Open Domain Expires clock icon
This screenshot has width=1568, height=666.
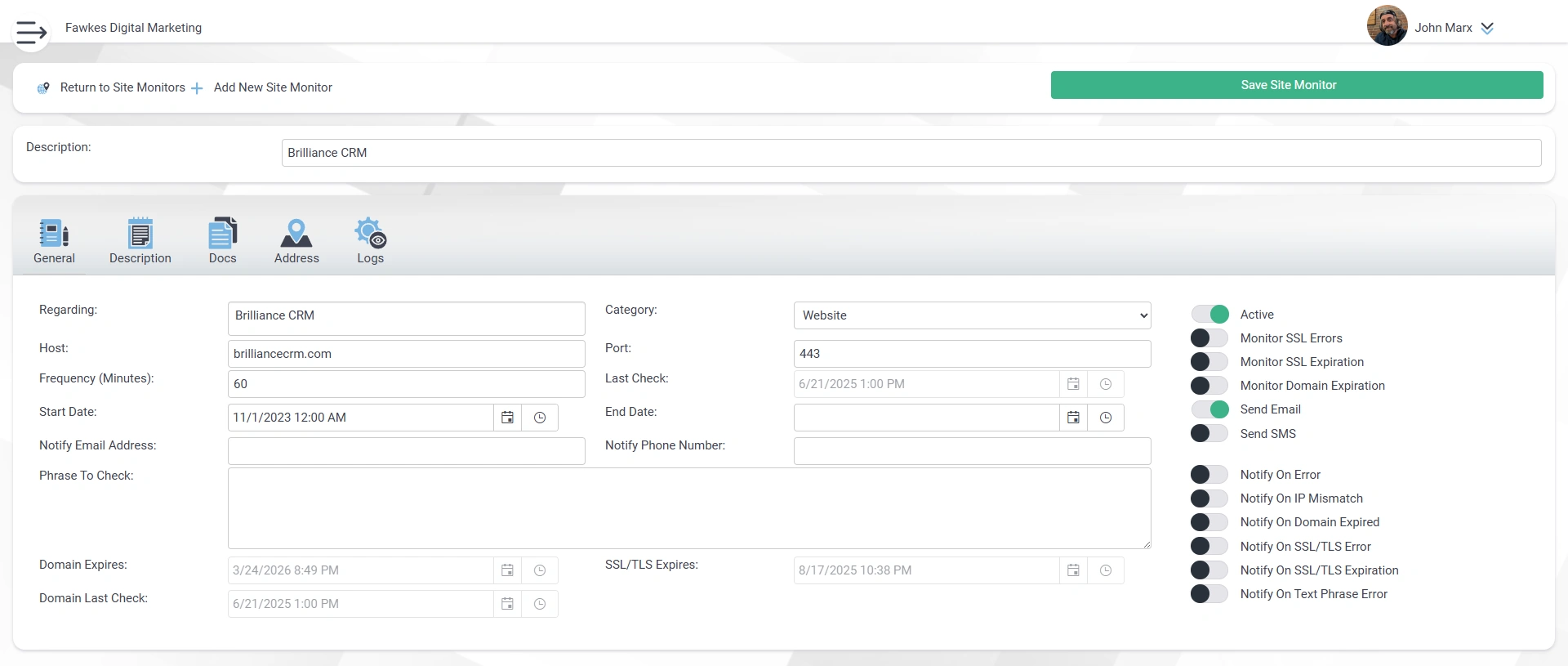(540, 570)
